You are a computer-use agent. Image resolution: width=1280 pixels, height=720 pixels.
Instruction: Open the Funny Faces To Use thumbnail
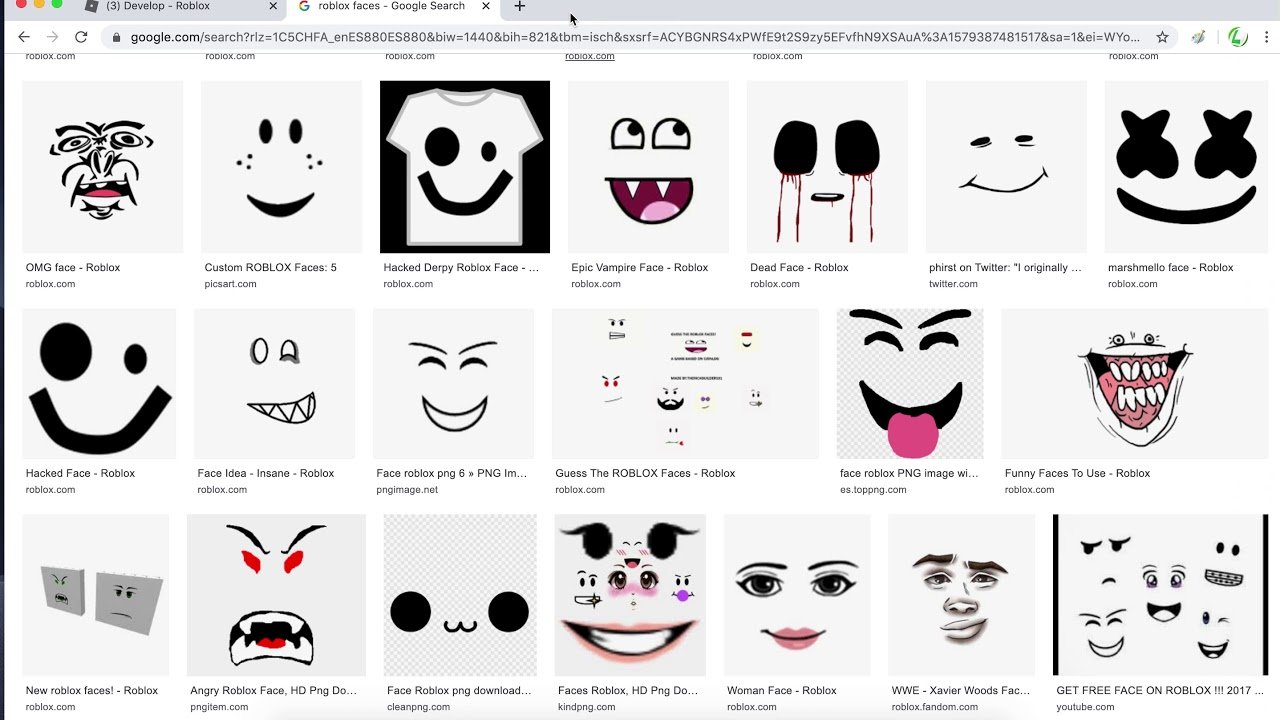pos(1135,384)
